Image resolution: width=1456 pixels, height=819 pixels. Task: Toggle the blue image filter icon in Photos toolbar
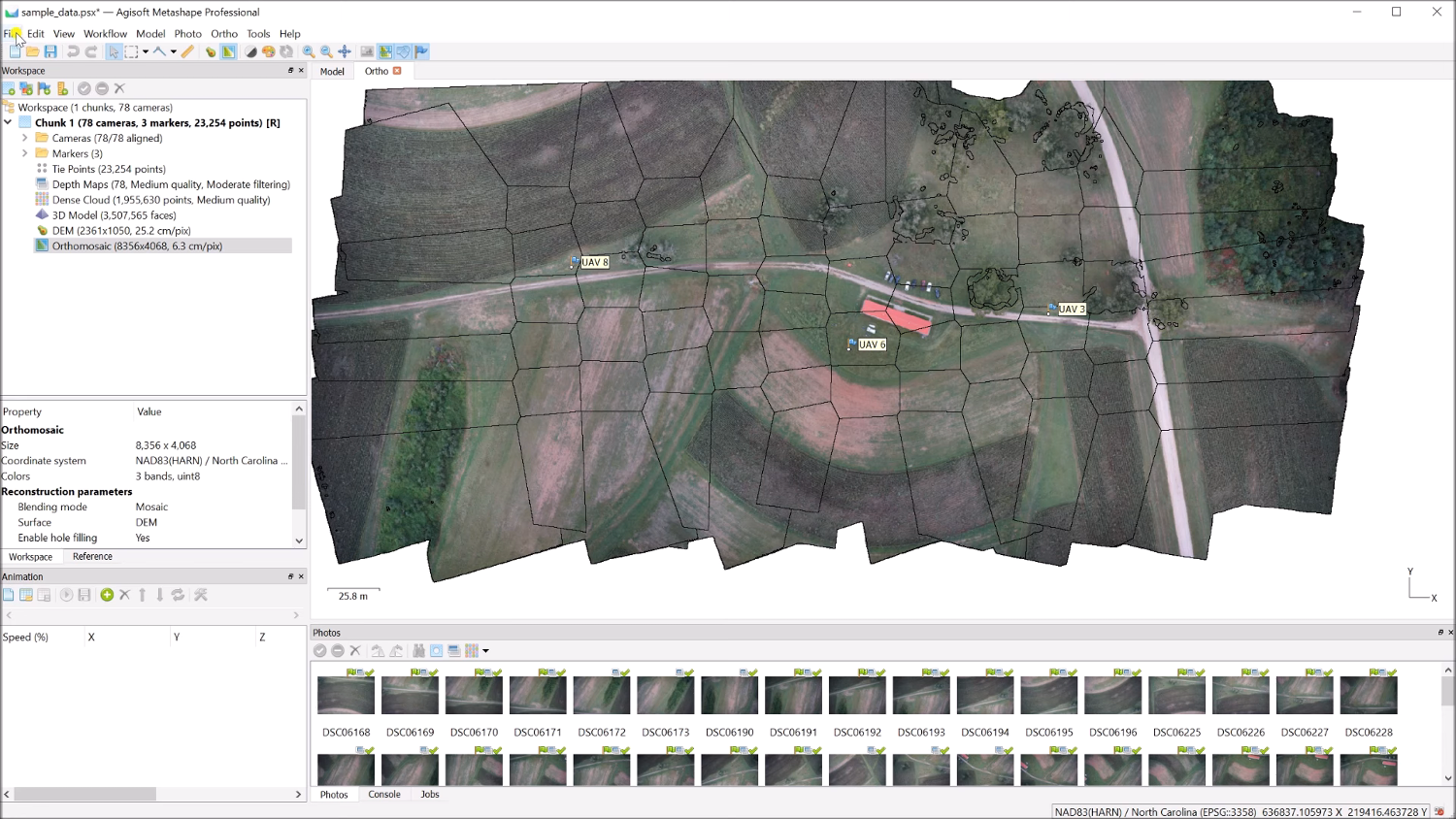tap(437, 651)
